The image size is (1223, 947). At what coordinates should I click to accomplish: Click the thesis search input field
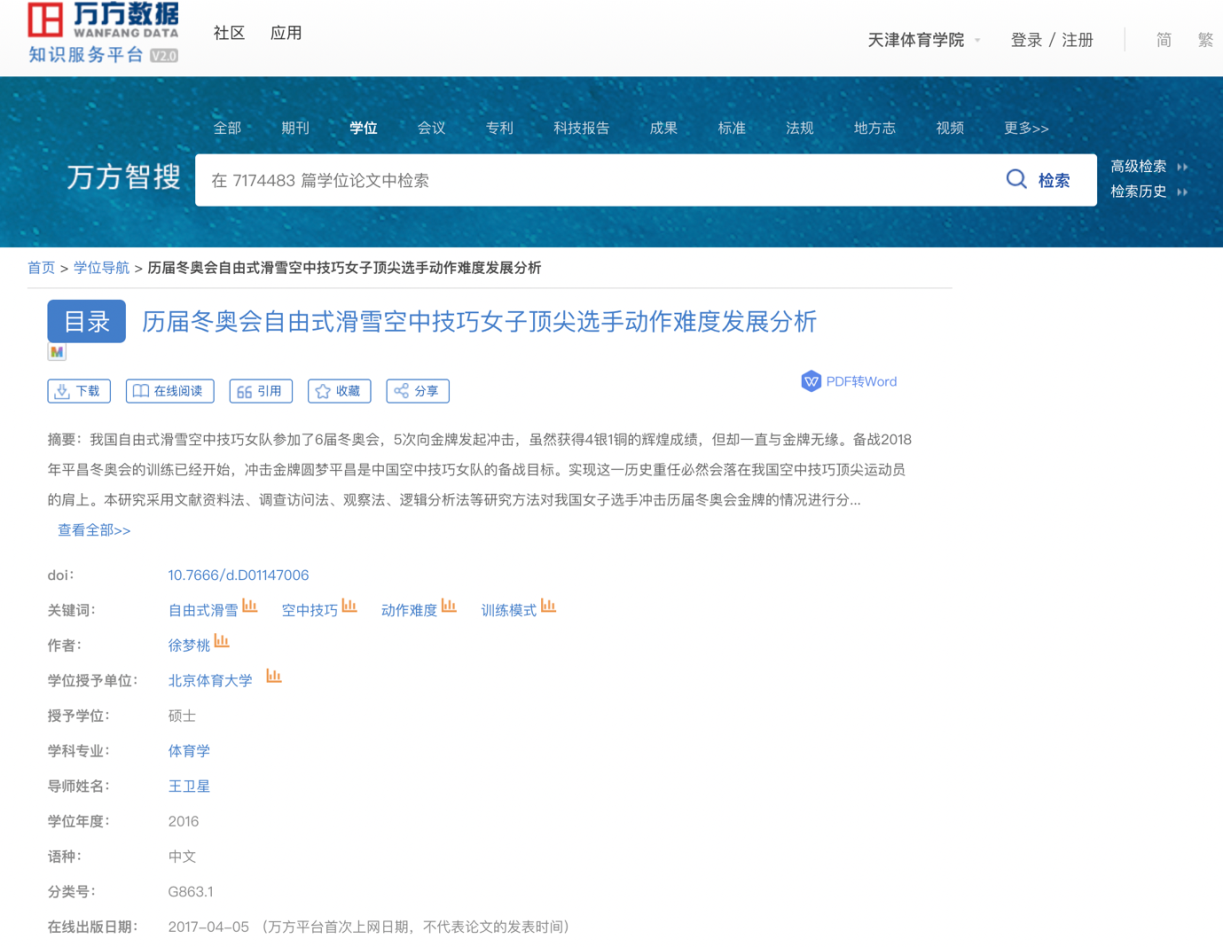(590, 180)
